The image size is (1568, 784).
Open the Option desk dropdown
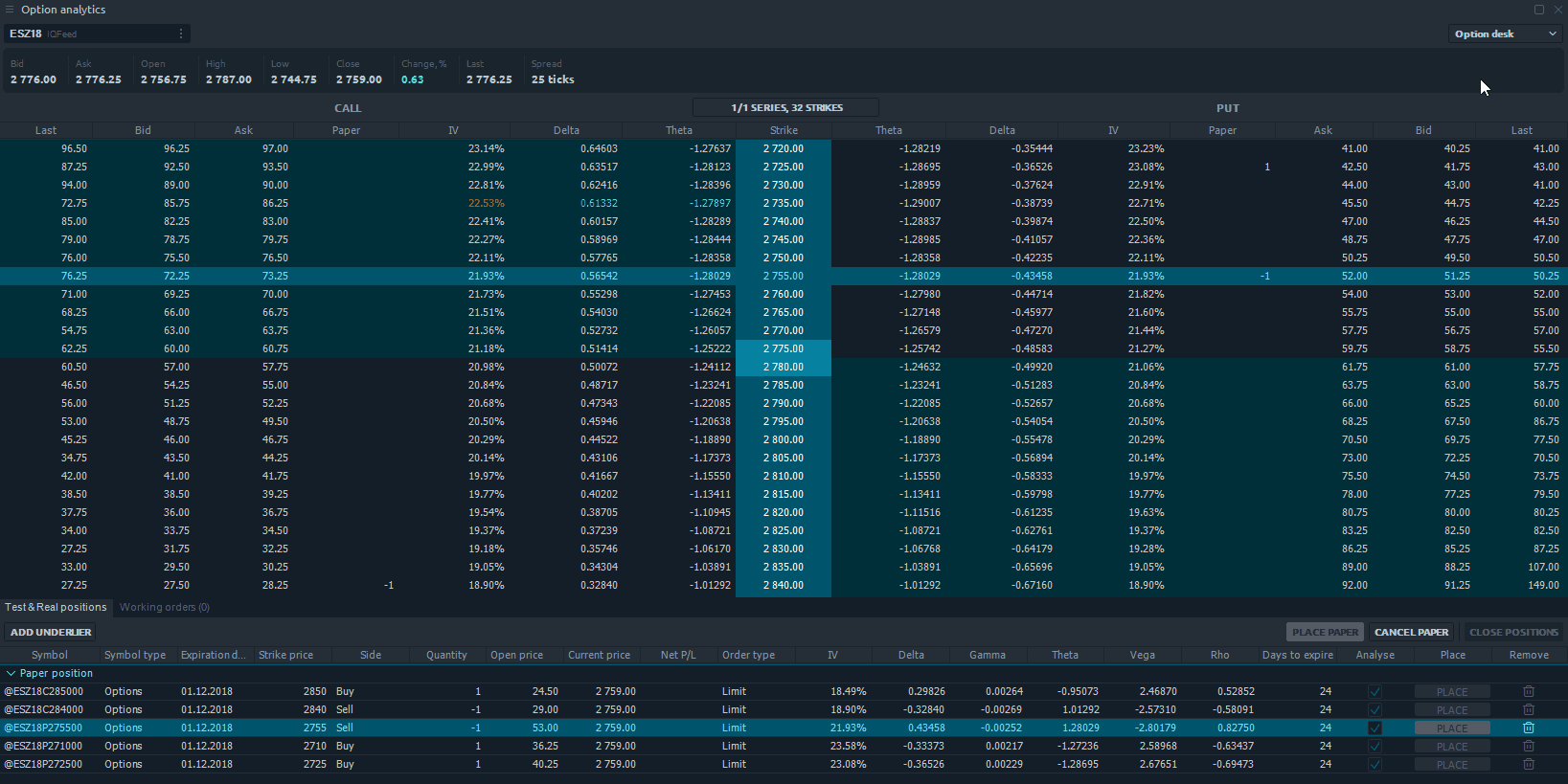click(1506, 34)
